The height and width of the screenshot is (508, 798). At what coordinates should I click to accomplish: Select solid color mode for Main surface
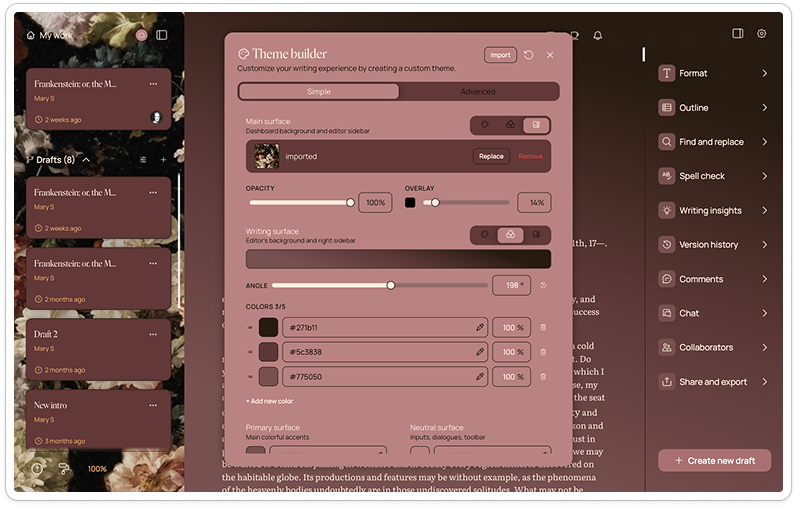[484, 125]
